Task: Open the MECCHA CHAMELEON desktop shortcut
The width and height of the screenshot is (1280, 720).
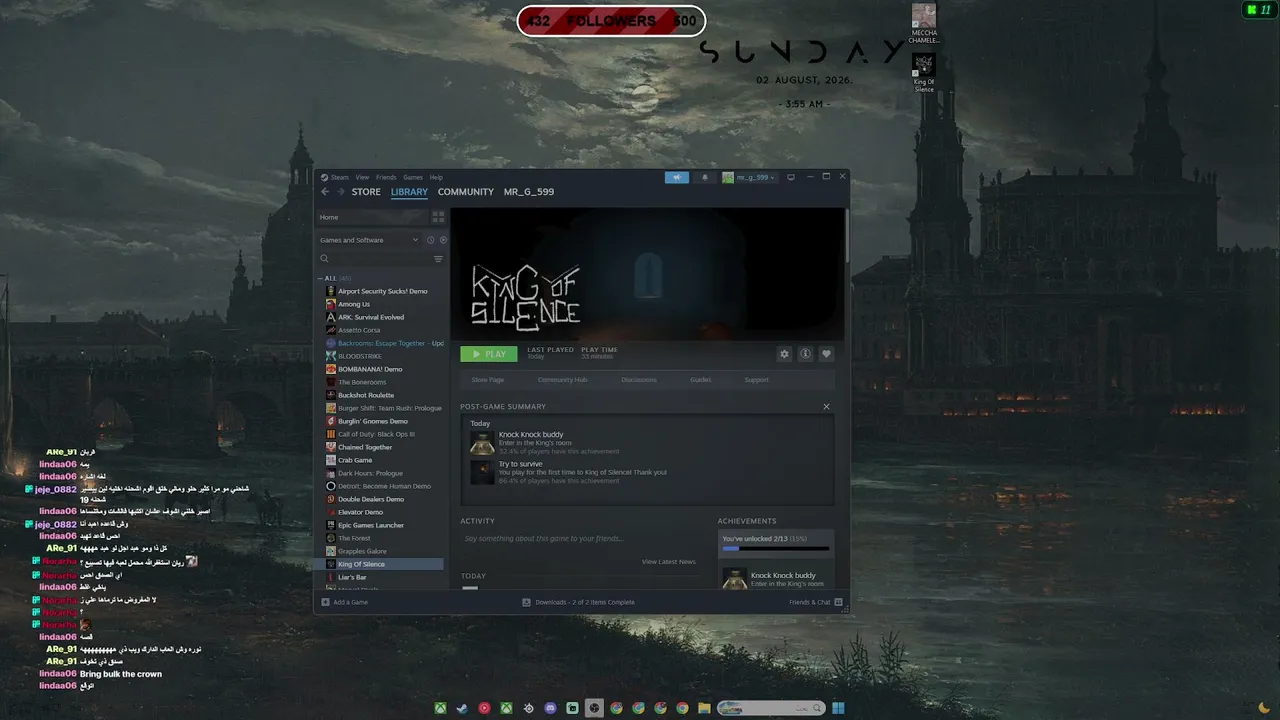Action: coord(924,24)
